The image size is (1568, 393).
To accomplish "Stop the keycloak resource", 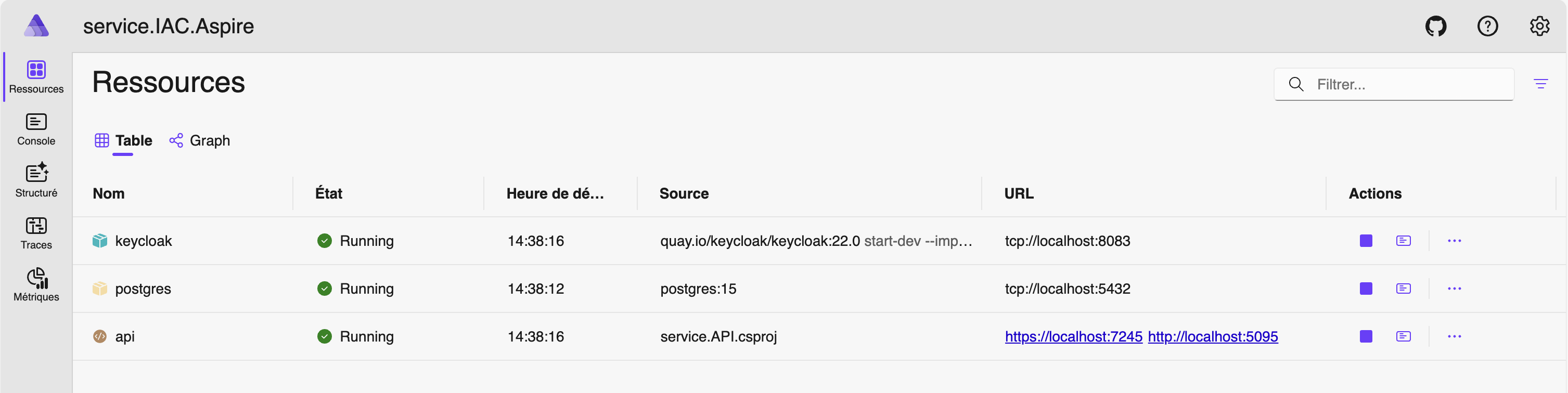I will pyautogui.click(x=1366, y=241).
